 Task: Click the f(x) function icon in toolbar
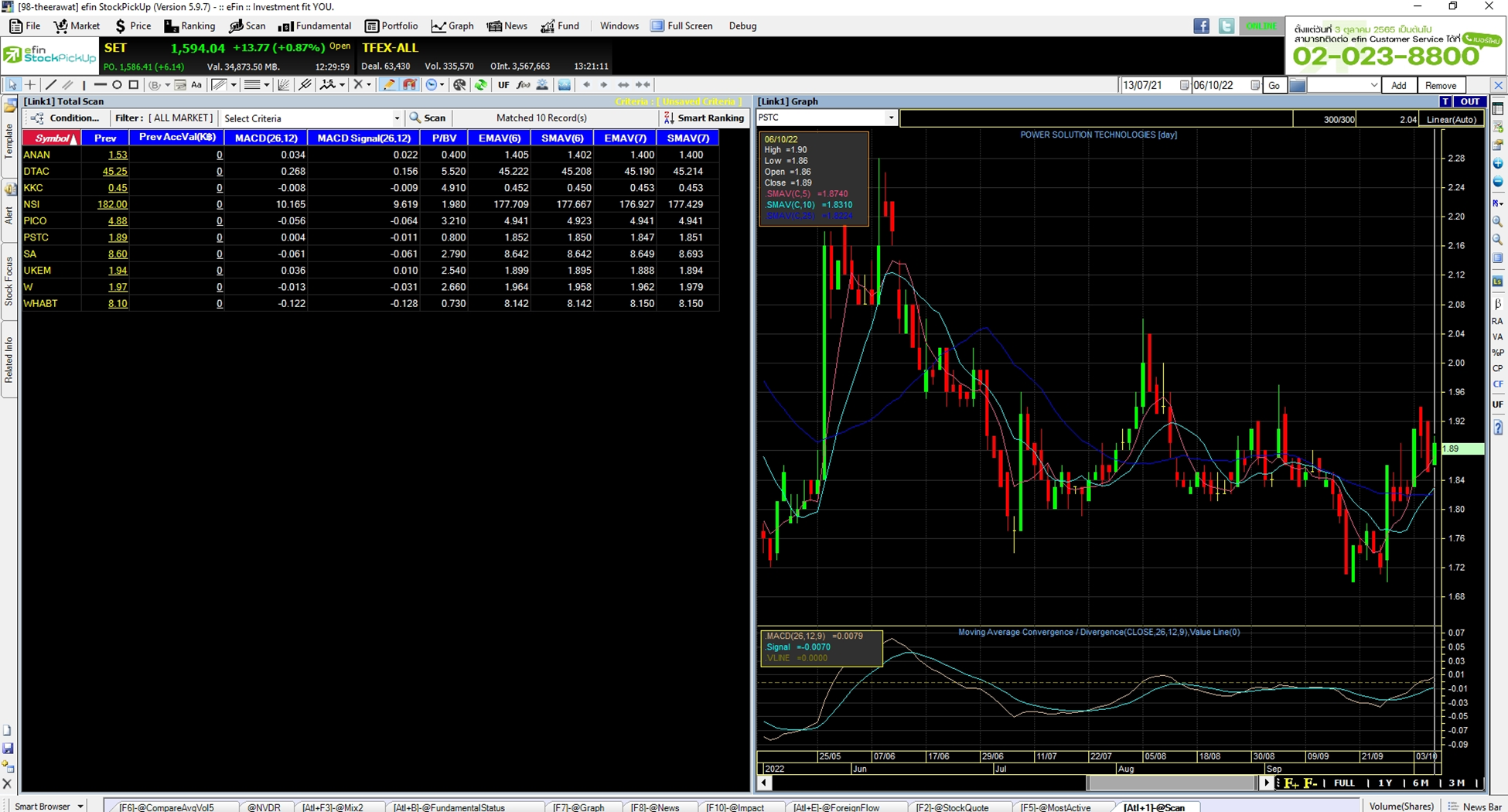523,85
